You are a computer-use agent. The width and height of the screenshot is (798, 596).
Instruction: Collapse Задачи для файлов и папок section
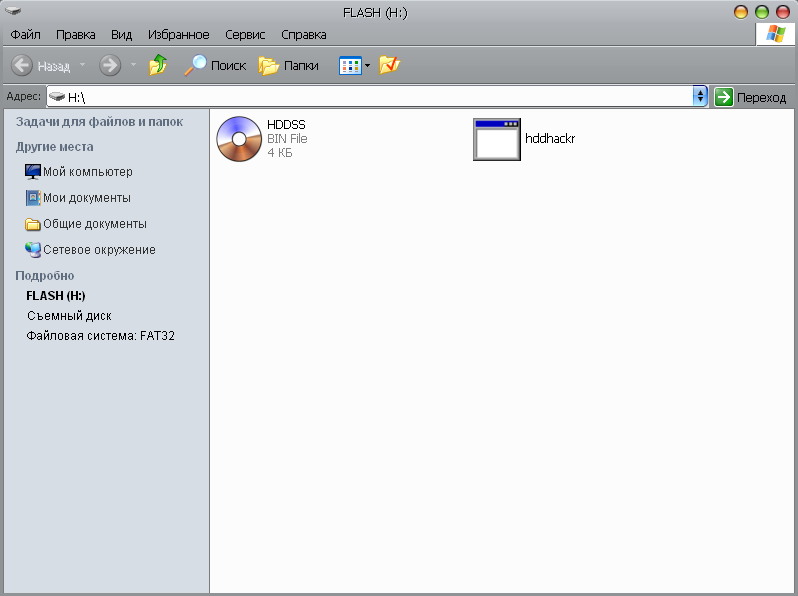point(99,122)
